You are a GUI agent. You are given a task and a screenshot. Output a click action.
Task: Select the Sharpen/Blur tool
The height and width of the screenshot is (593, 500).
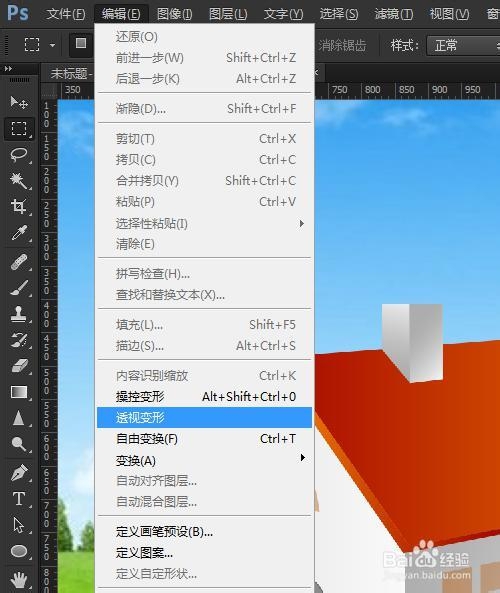pos(19,418)
